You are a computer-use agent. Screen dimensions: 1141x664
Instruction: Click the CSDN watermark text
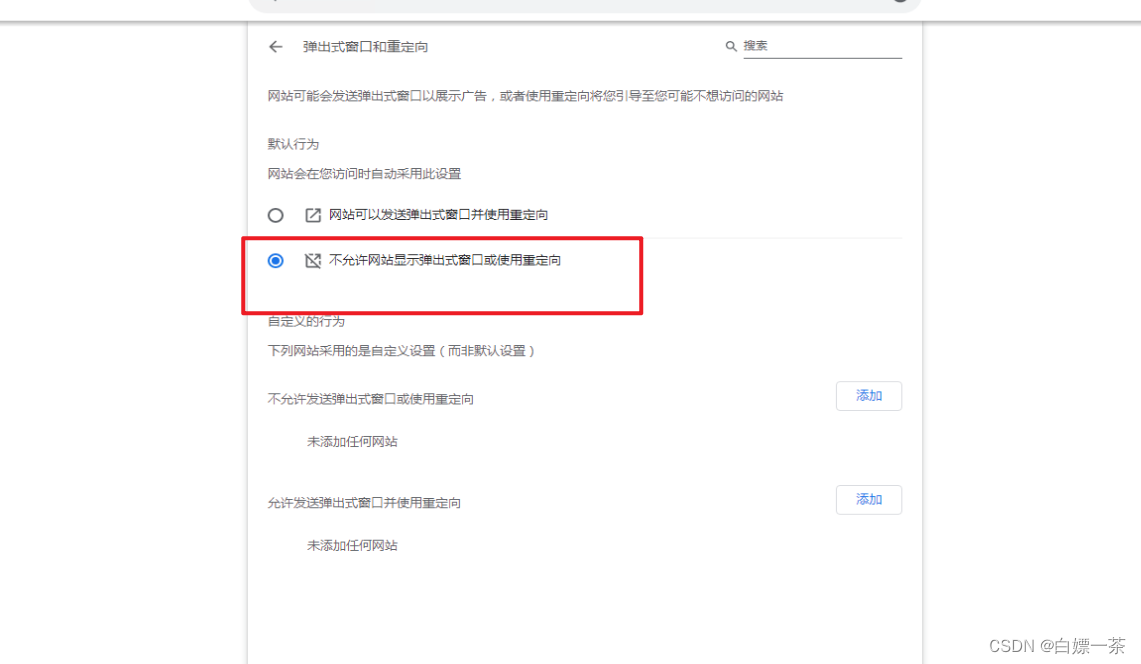1057,646
